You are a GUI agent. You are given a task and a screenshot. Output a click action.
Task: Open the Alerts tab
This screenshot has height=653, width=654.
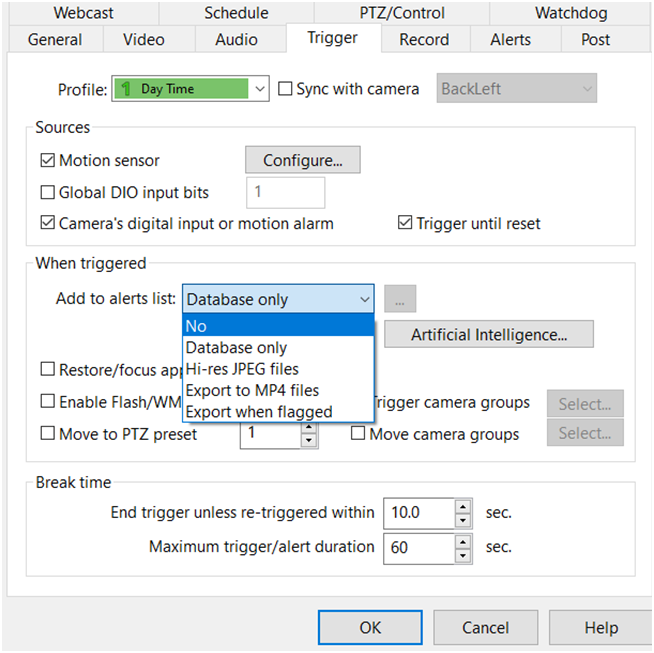pyautogui.click(x=510, y=40)
